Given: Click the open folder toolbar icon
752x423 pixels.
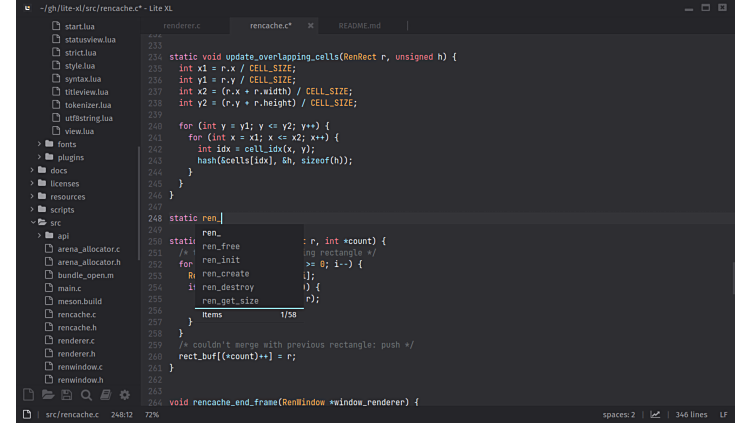Looking at the screenshot, I should tap(48, 395).
